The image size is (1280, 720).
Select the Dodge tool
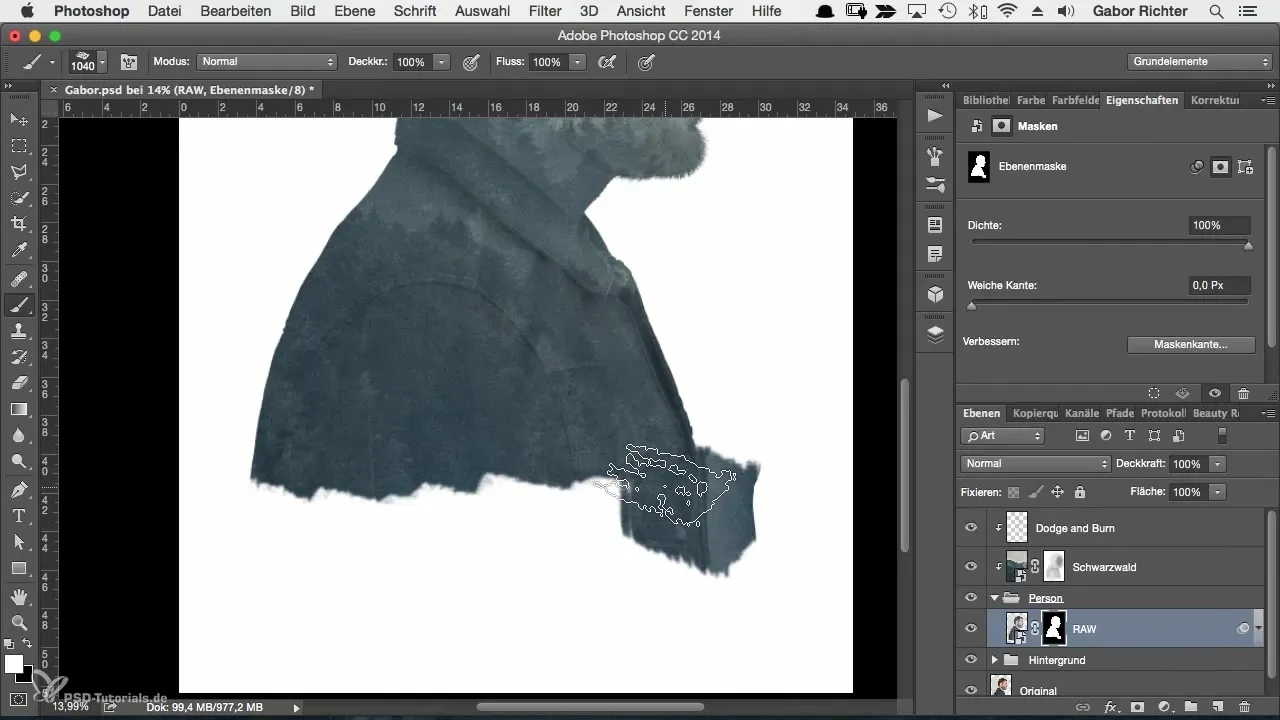[x=18, y=461]
